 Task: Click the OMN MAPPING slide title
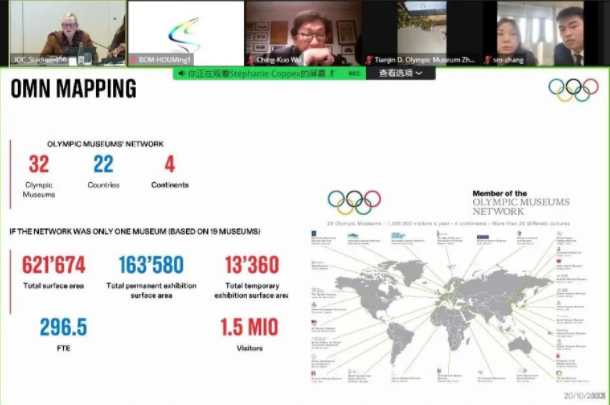pos(74,88)
